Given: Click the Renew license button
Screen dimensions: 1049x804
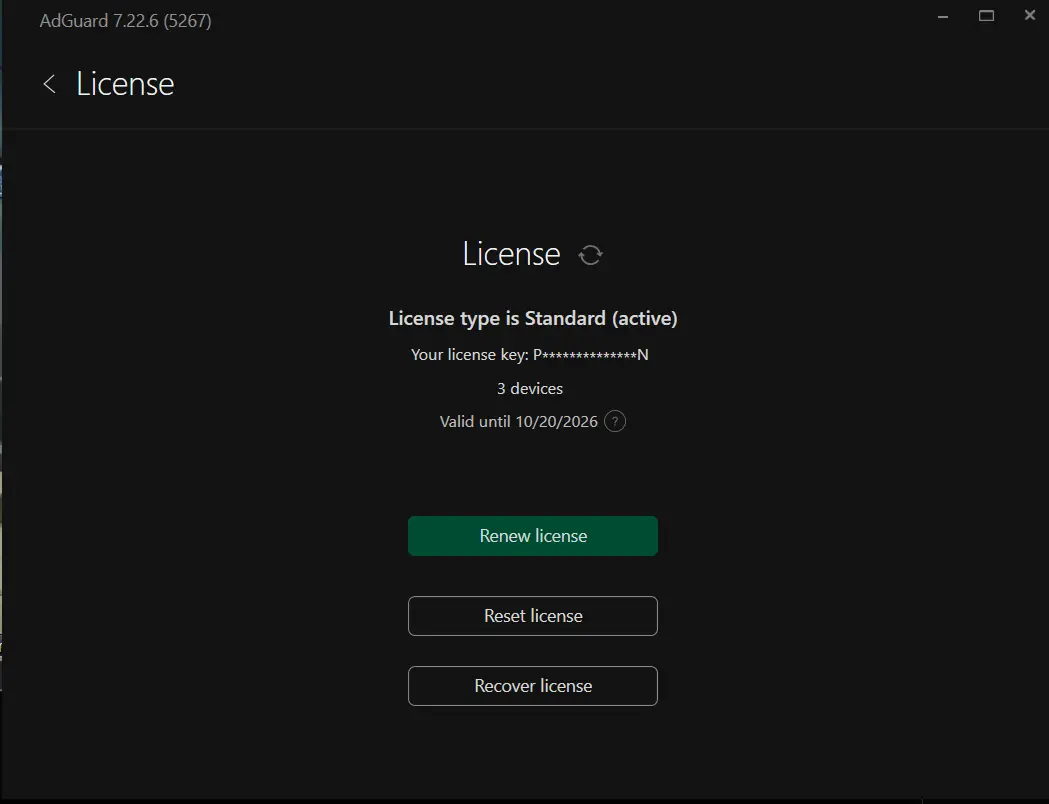Looking at the screenshot, I should tap(533, 536).
